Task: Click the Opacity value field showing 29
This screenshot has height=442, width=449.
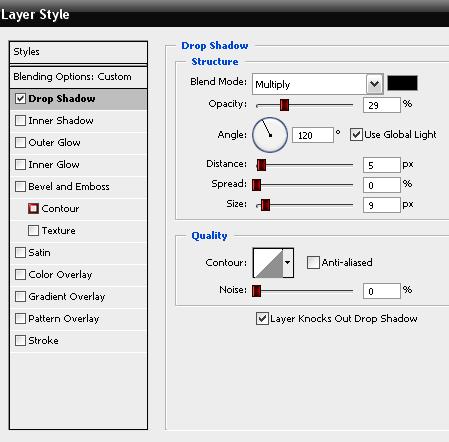Action: (382, 105)
